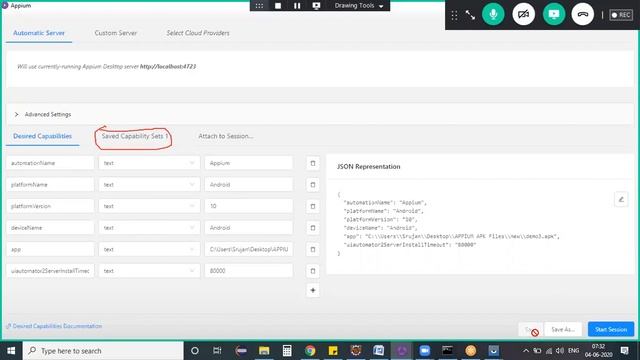
Task: Click the taskbar date and time
Action: pyautogui.click(x=598, y=351)
